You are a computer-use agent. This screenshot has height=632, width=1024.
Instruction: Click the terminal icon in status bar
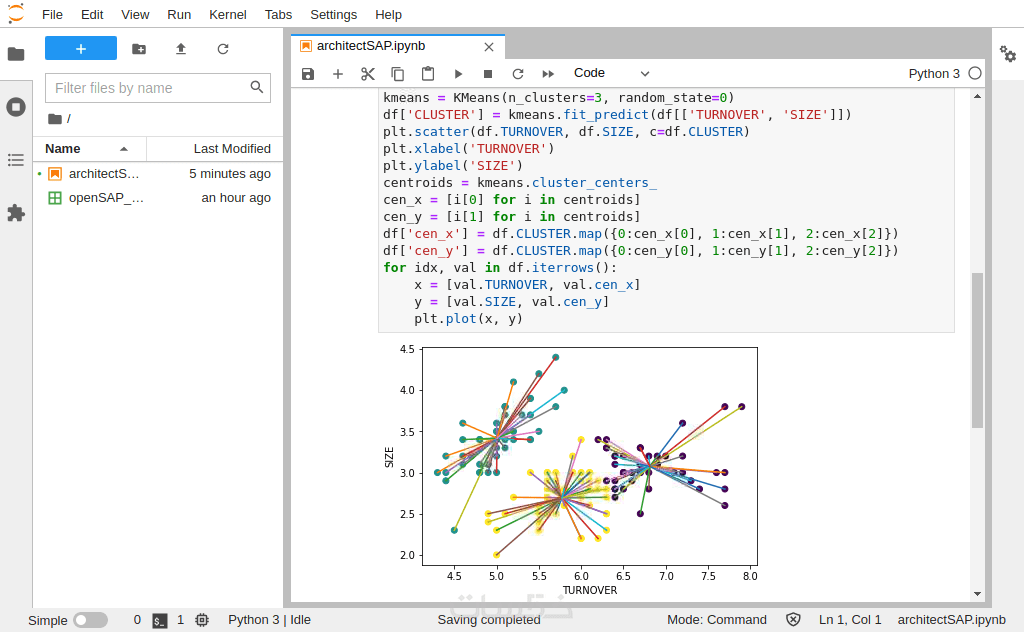click(160, 620)
